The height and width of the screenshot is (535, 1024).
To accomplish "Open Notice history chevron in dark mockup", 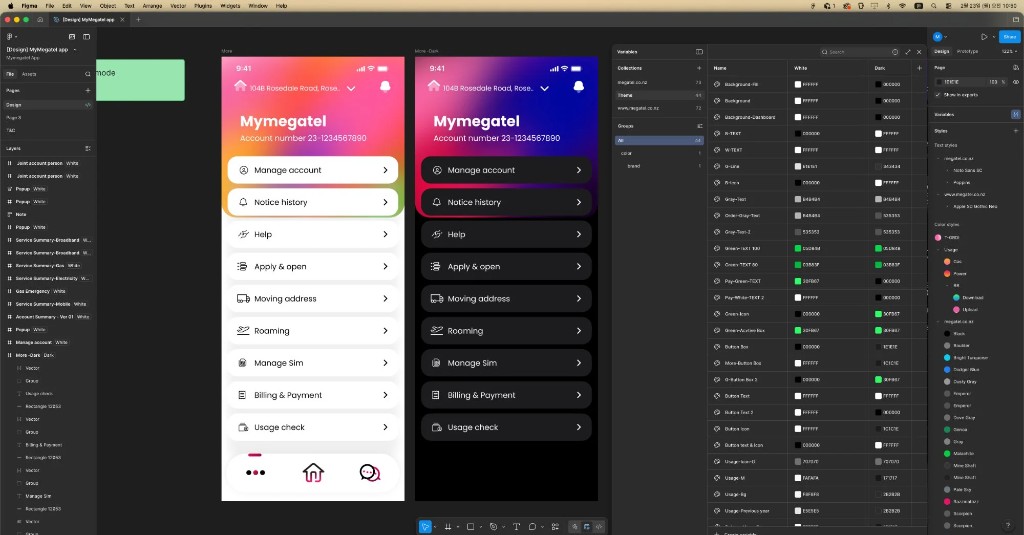I will click(579, 202).
